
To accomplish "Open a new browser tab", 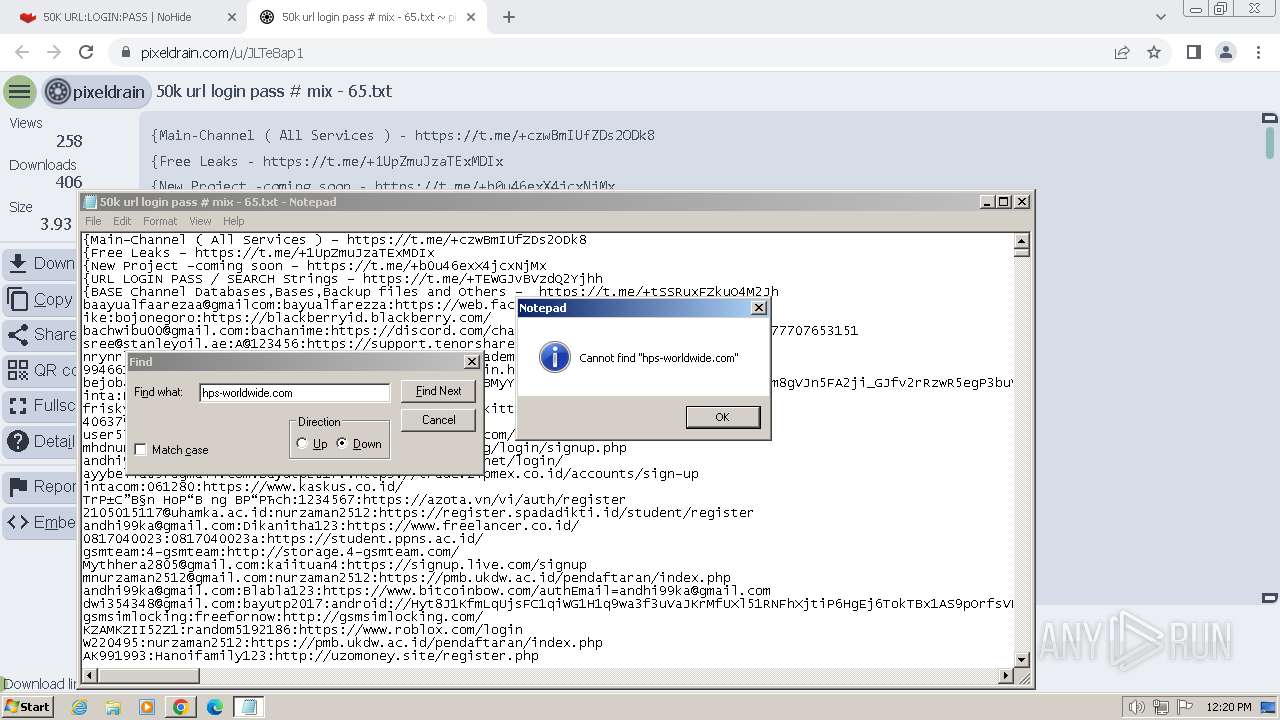I will (x=509, y=17).
